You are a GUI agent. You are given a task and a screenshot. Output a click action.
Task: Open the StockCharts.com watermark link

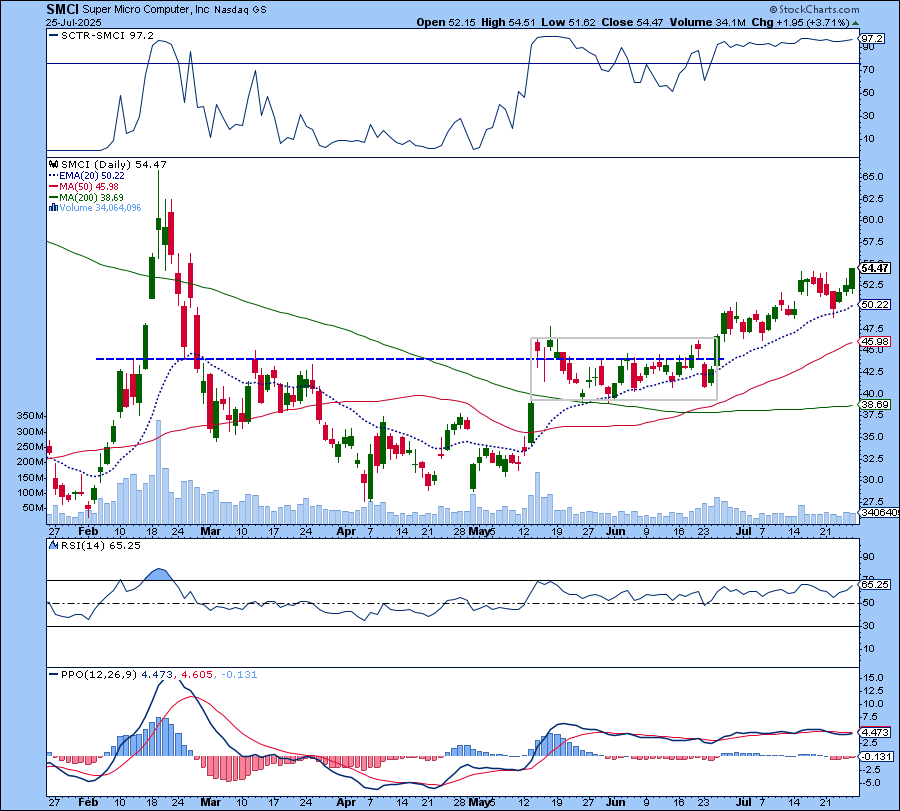click(x=846, y=10)
